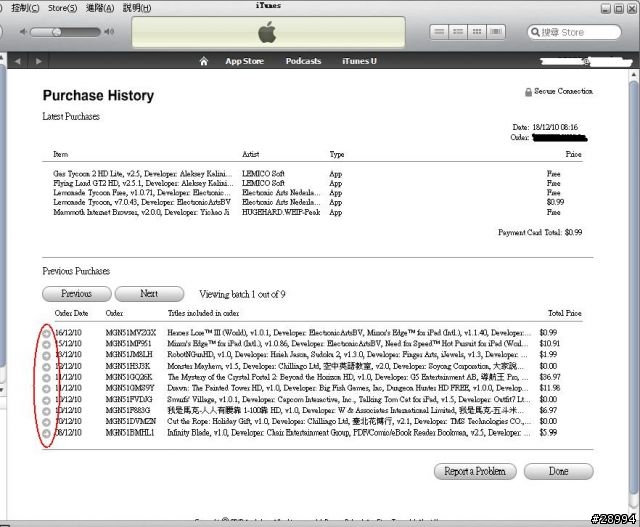Image resolution: width=640 pixels, height=527 pixels.
Task: Click the Search Store field
Action: pyautogui.click(x=575, y=32)
